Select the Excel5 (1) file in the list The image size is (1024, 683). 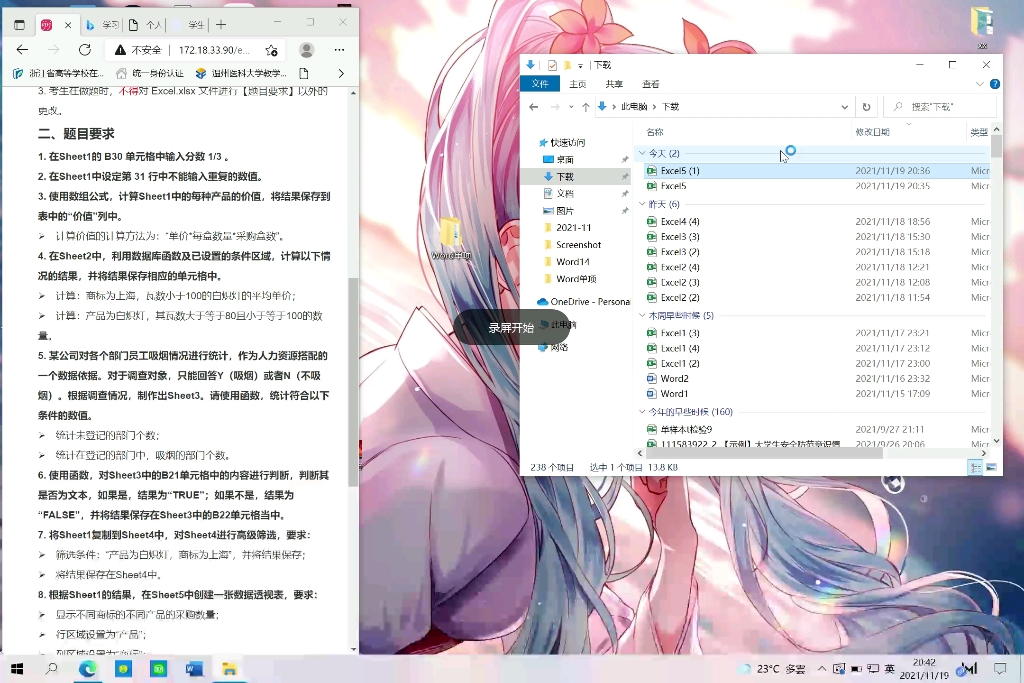click(680, 170)
